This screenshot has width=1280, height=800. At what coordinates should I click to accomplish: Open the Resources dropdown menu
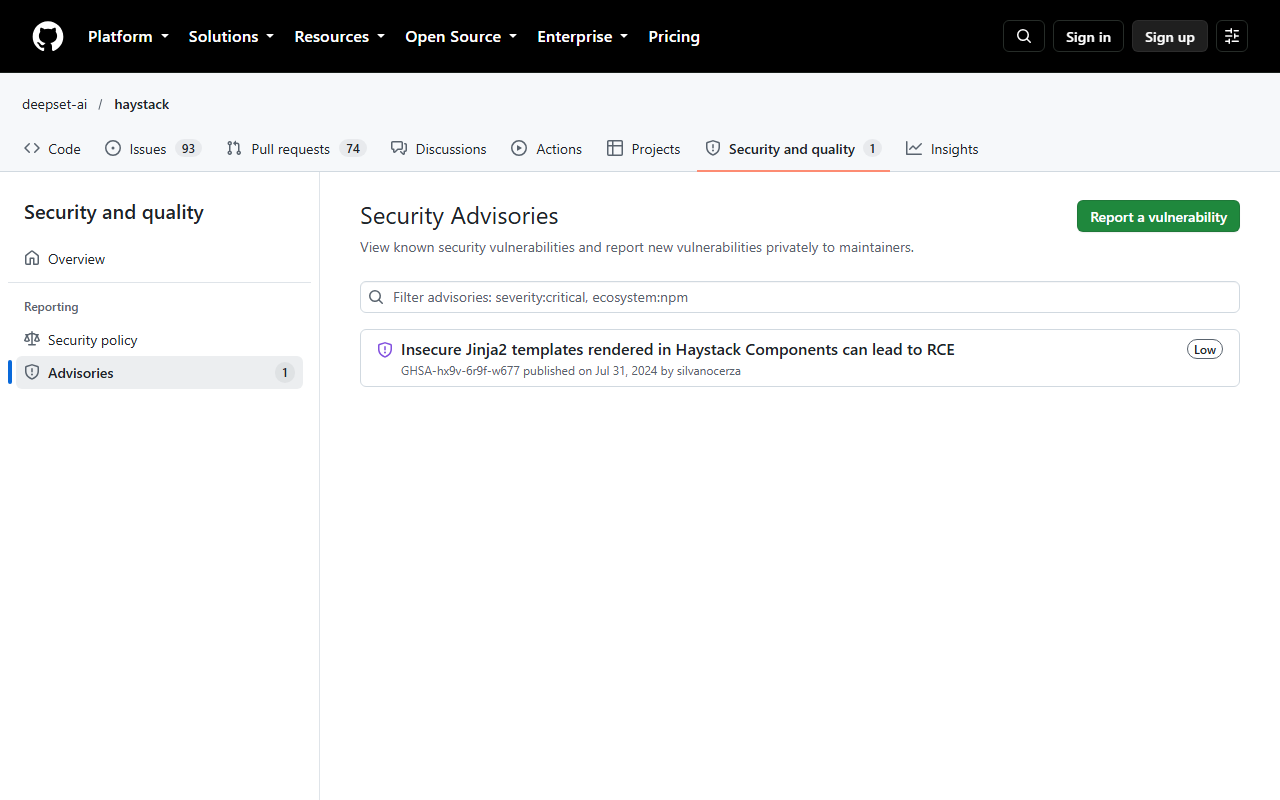pyautogui.click(x=339, y=36)
